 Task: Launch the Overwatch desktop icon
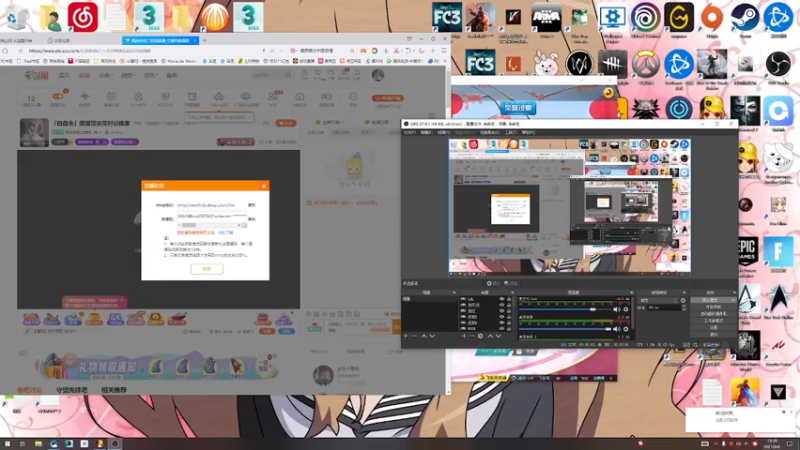click(645, 64)
